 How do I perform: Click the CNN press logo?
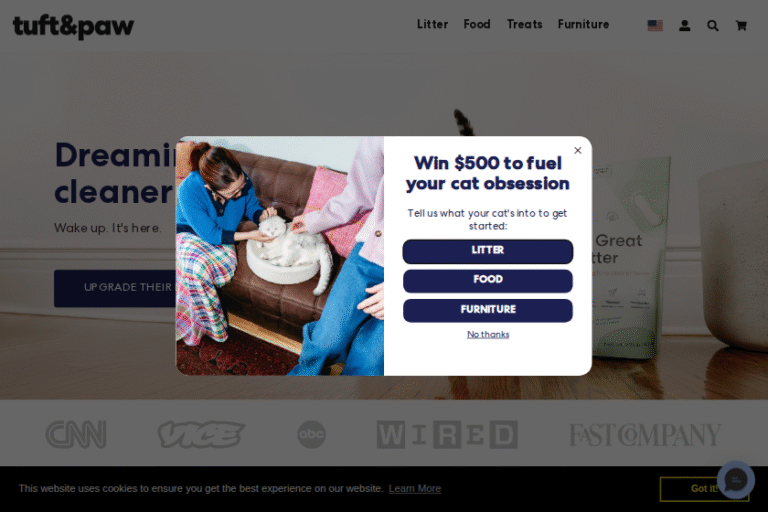76,434
